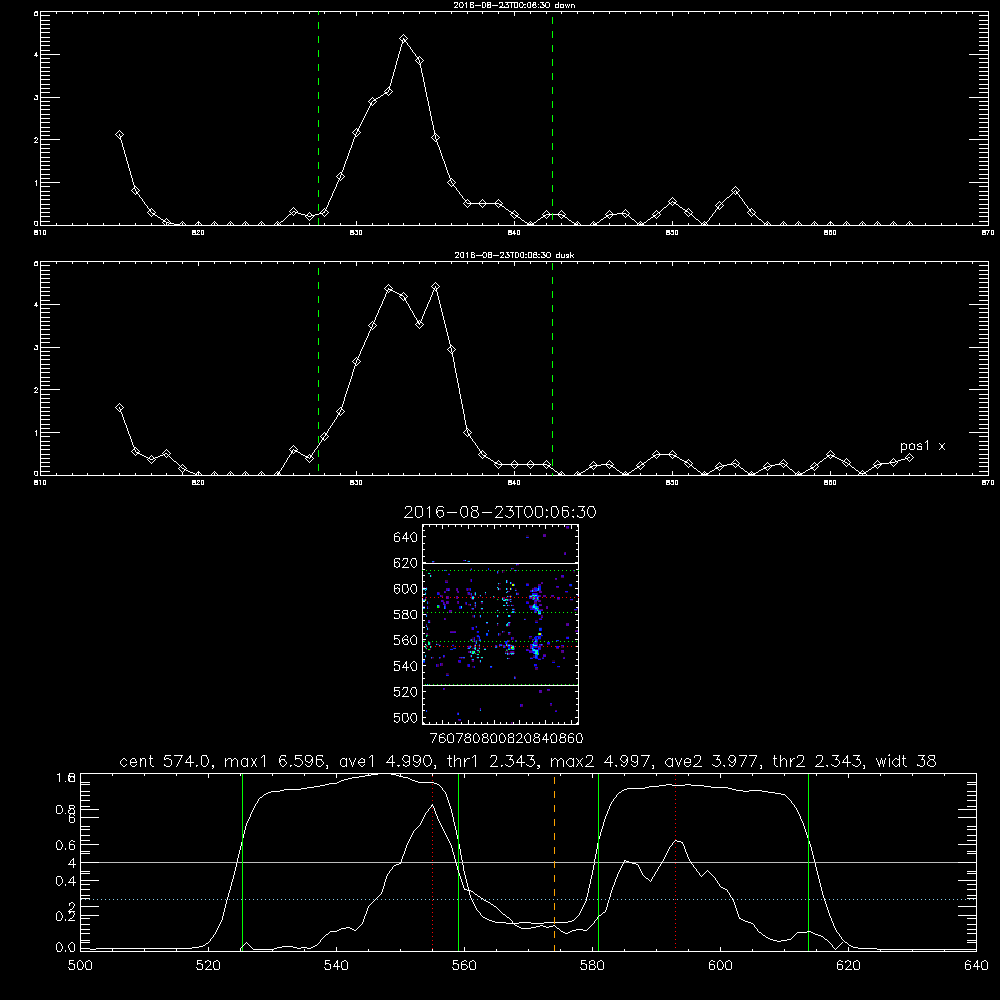The width and height of the screenshot is (1000, 1000).
Task: Click the '0.0' y-axis label of the bottom plot
Action: point(66,948)
